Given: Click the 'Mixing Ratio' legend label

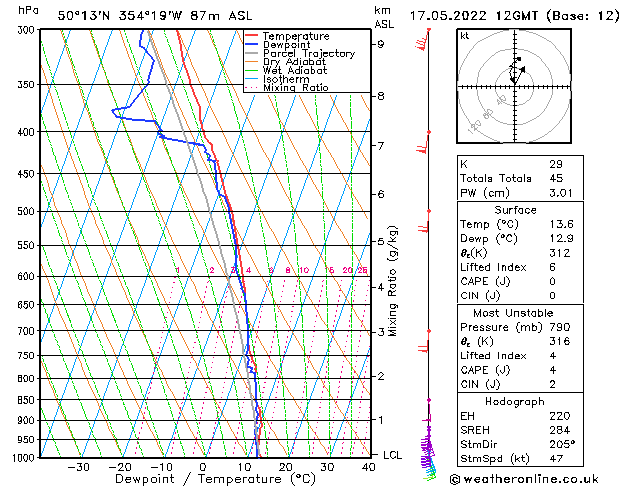Looking at the screenshot, I should click(296, 87).
